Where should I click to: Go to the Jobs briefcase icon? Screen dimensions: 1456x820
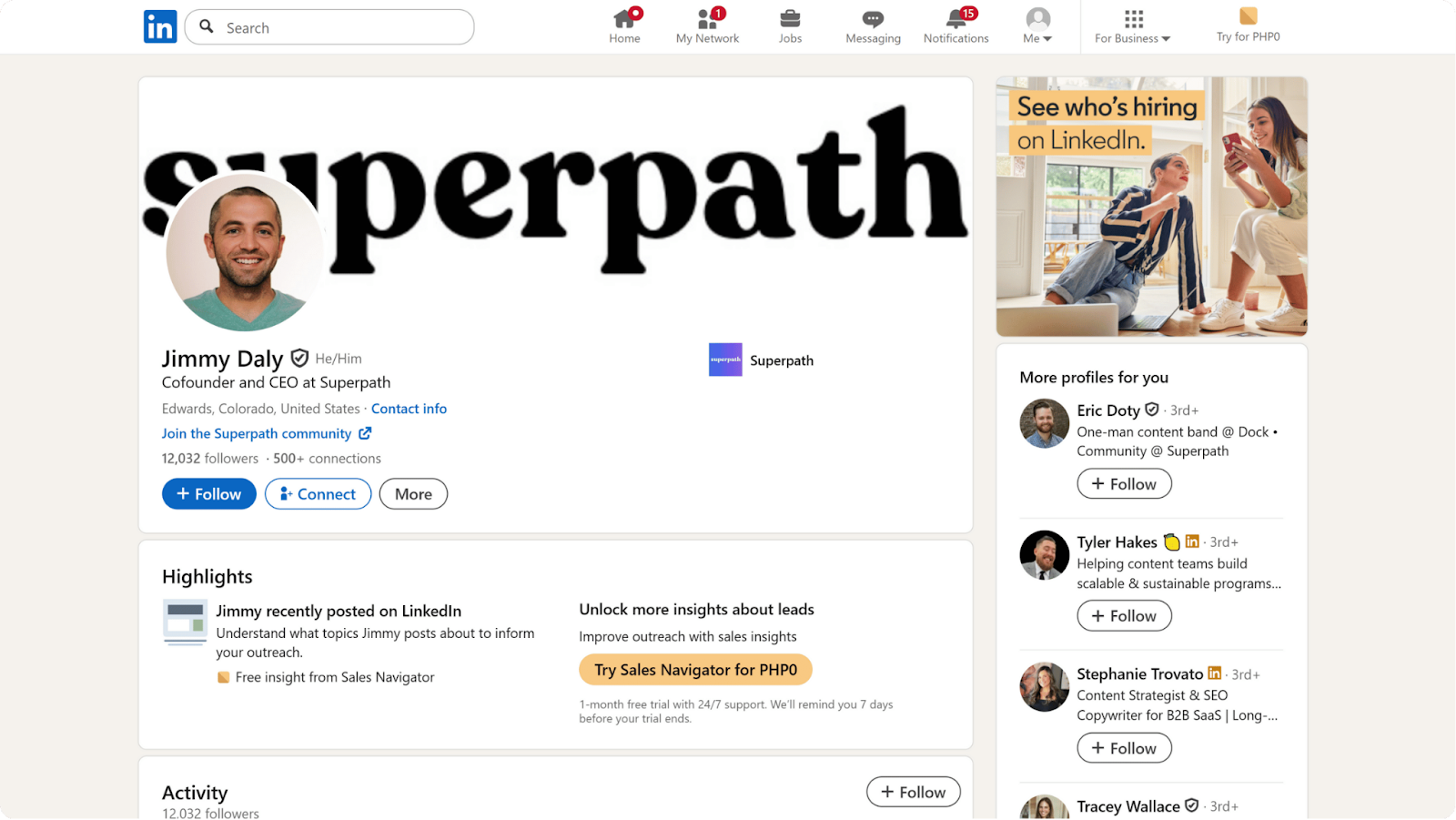790,19
